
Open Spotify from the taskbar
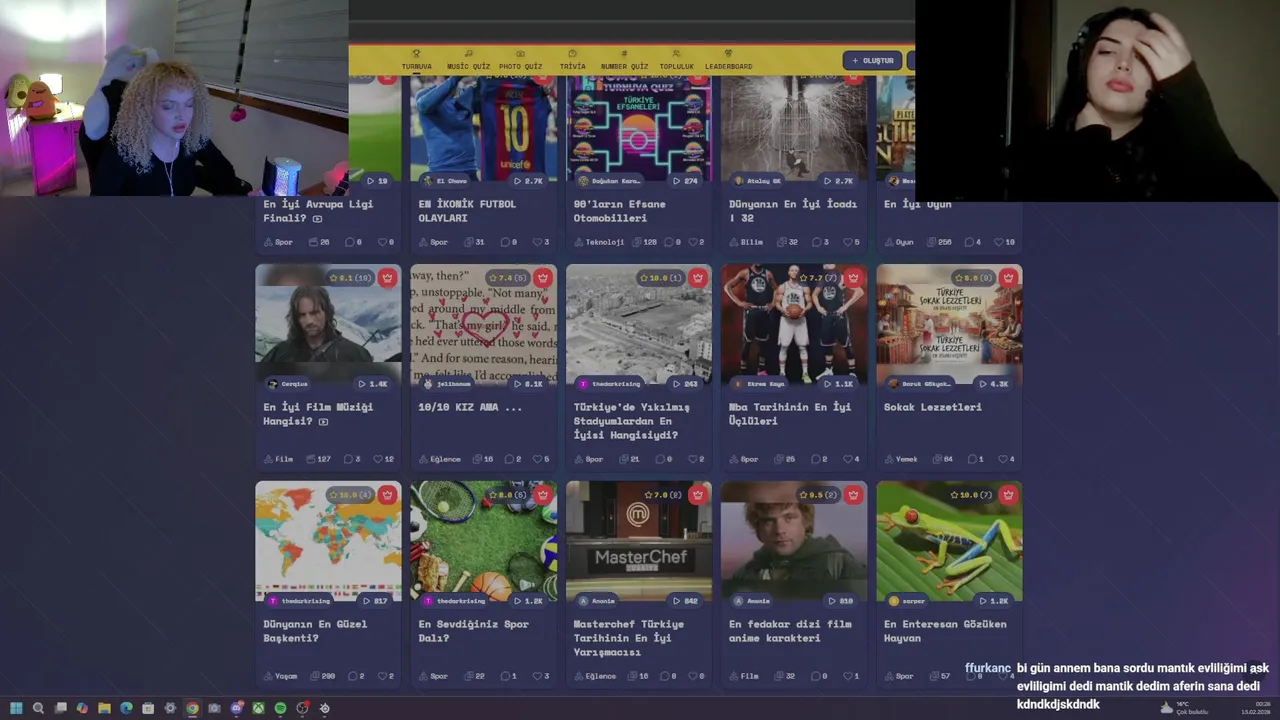[280, 708]
